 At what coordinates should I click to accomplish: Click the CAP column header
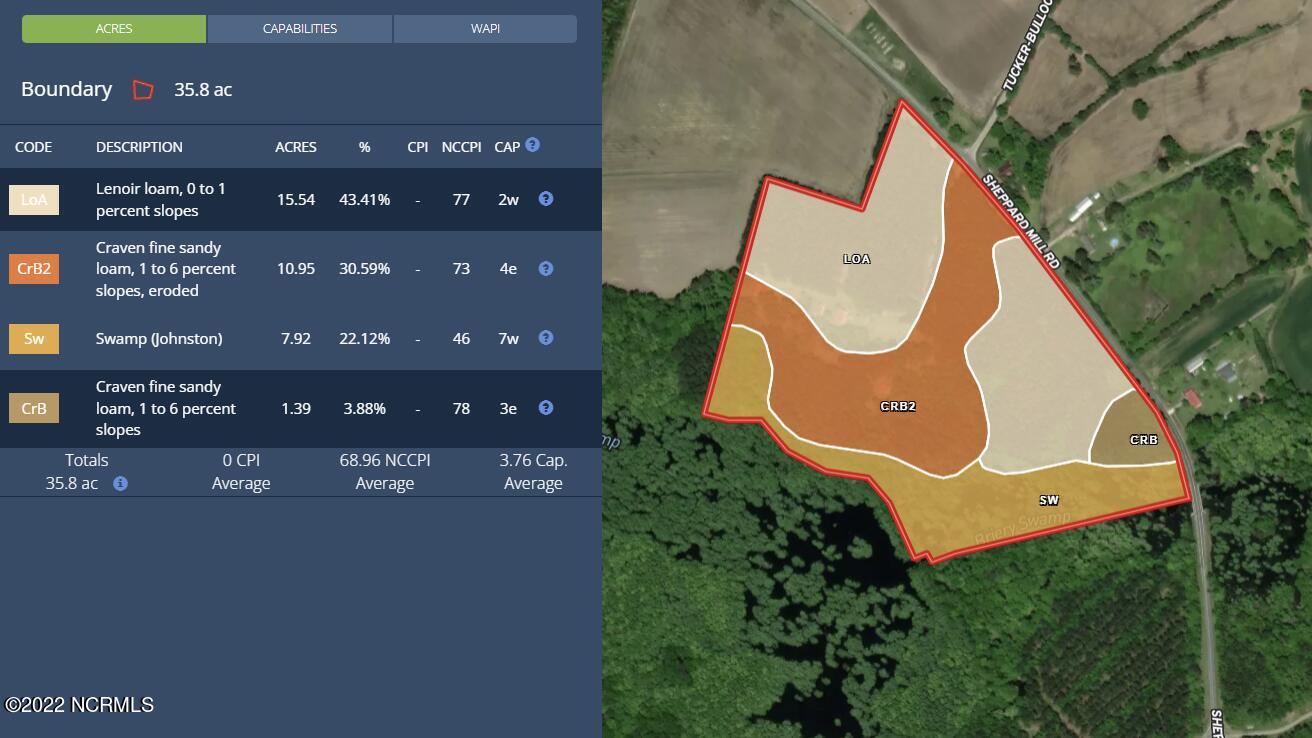pyautogui.click(x=507, y=147)
